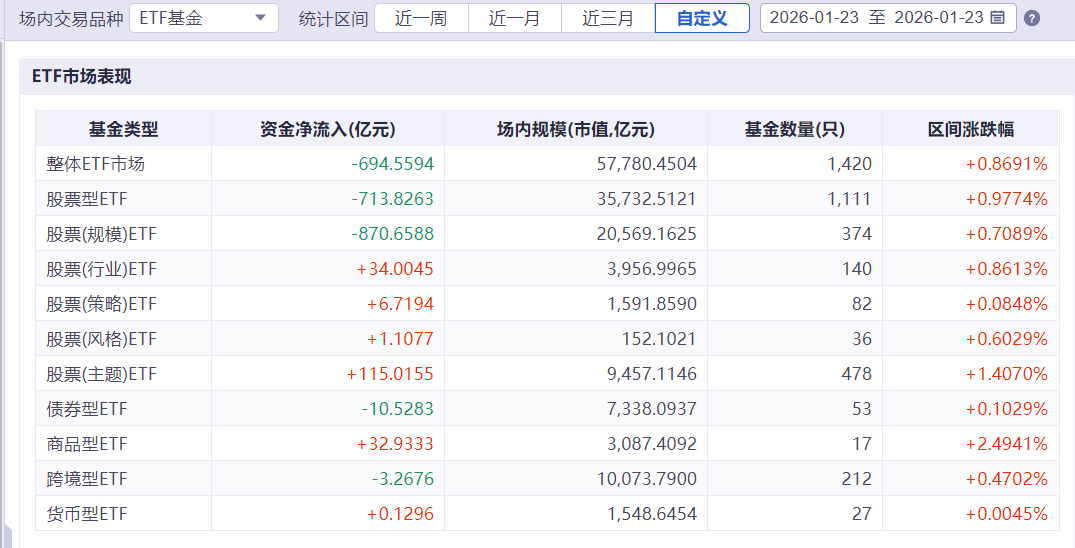Select the 股票(策略)ETF row label
This screenshot has width=1075, height=548.
(101, 304)
